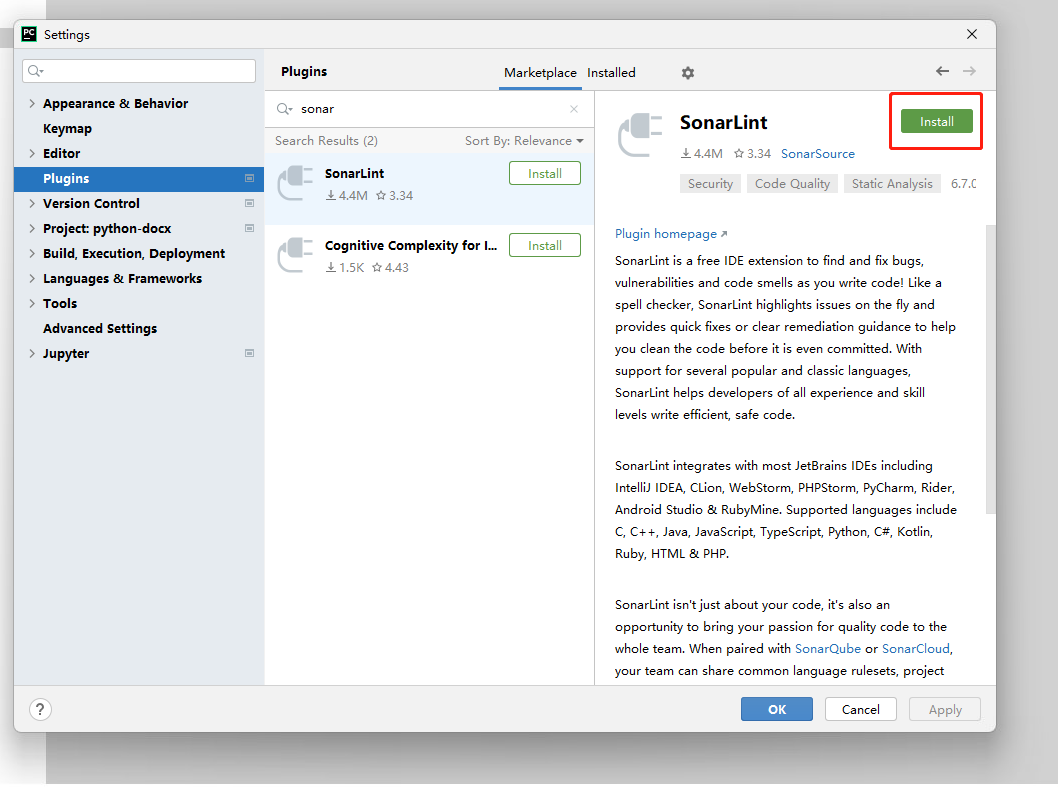Click the description panel vertical scrollbar
Viewport: 1060px width, 787px height.
click(990, 369)
